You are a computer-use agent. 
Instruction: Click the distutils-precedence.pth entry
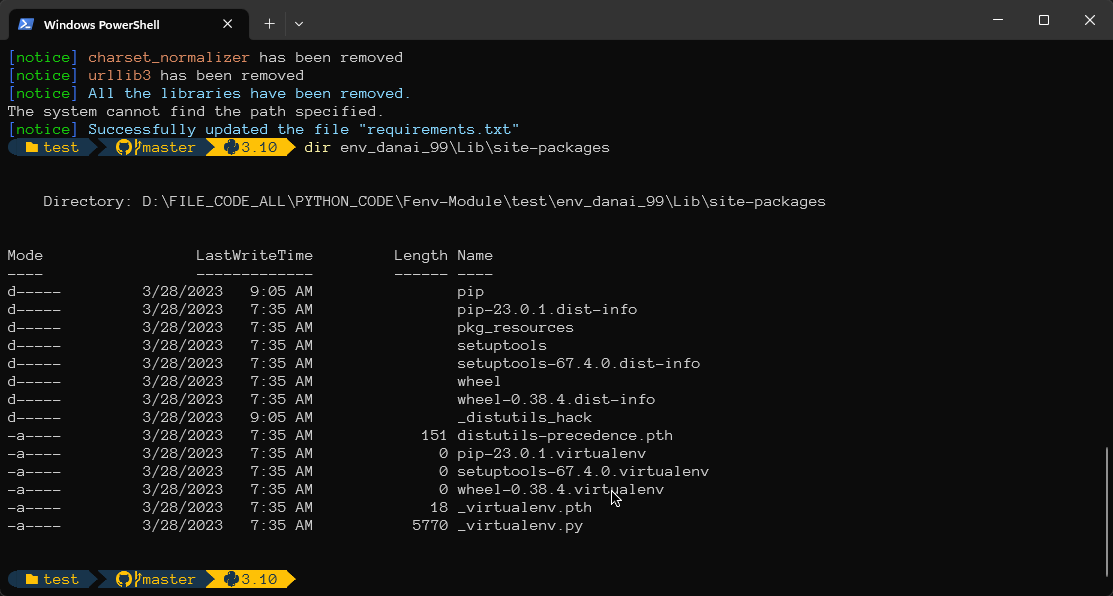(x=564, y=435)
